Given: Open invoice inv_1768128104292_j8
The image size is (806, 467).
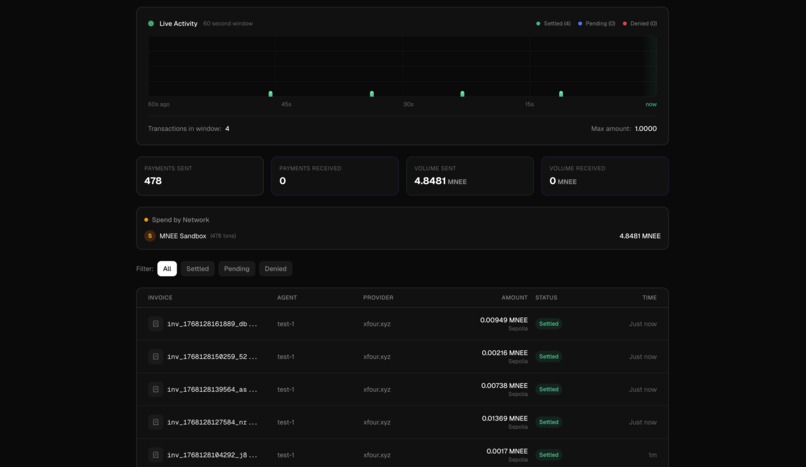Looking at the screenshot, I should (x=212, y=455).
